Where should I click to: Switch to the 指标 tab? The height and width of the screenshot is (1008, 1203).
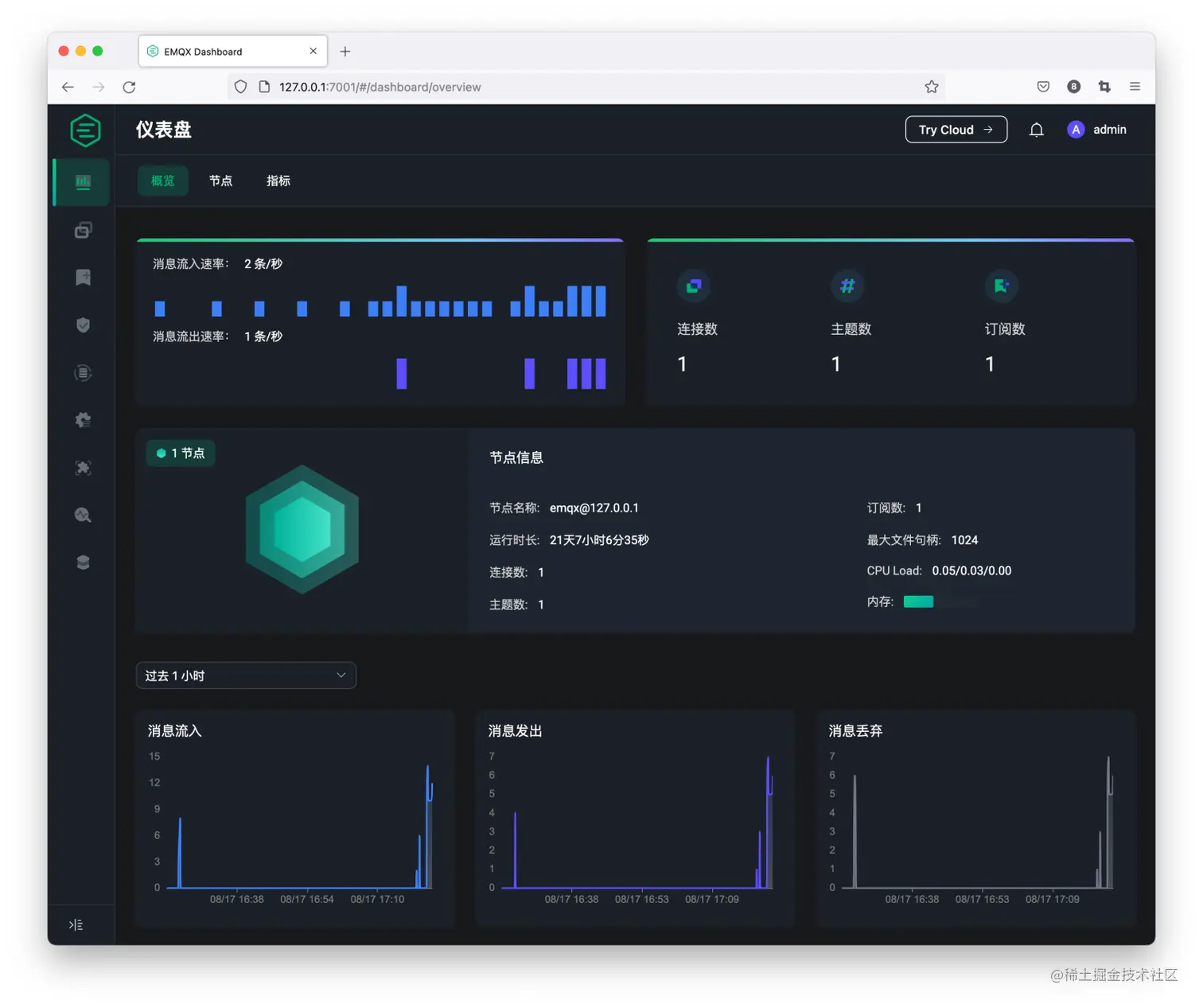click(278, 181)
